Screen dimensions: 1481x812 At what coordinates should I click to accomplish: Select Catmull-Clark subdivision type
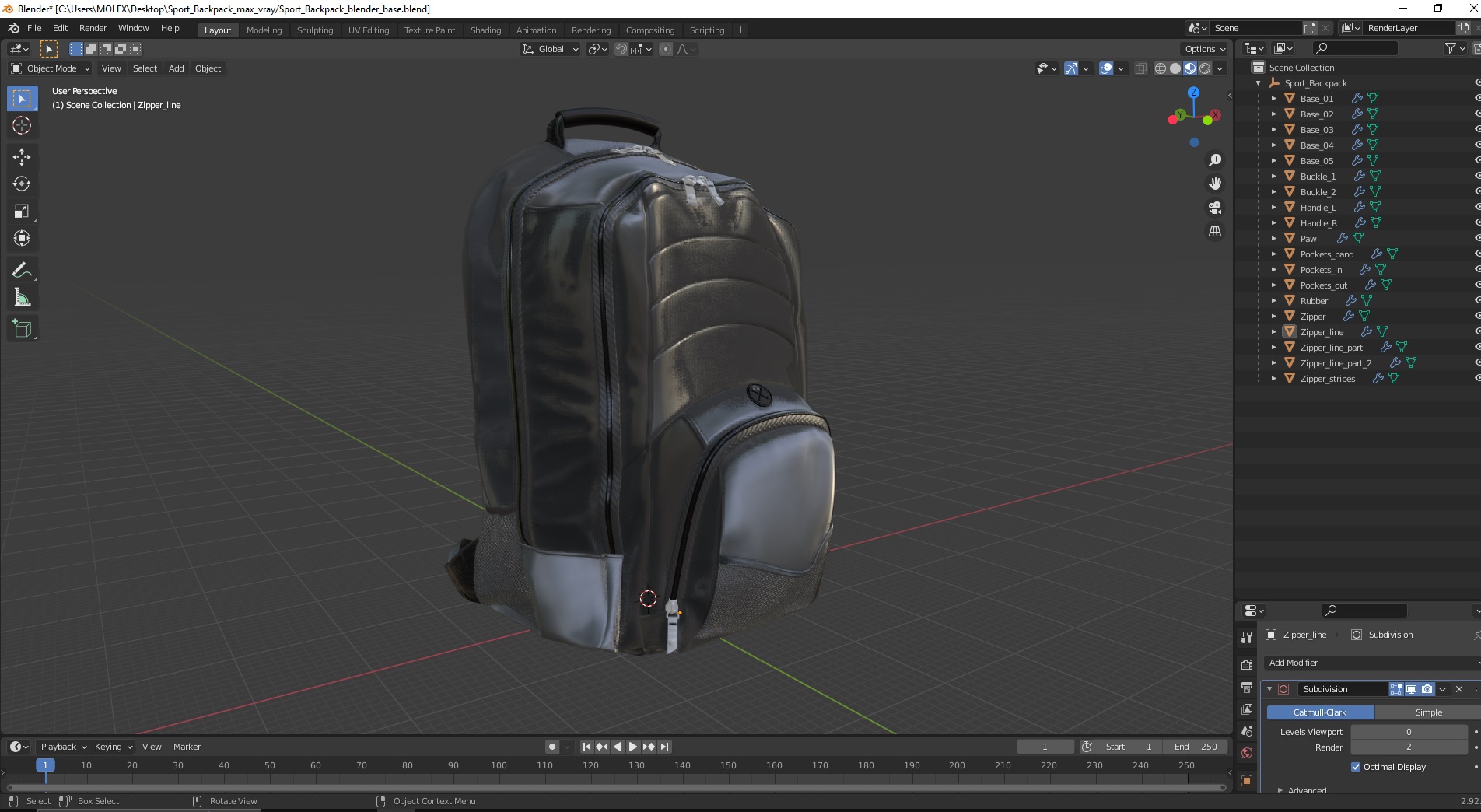1320,712
